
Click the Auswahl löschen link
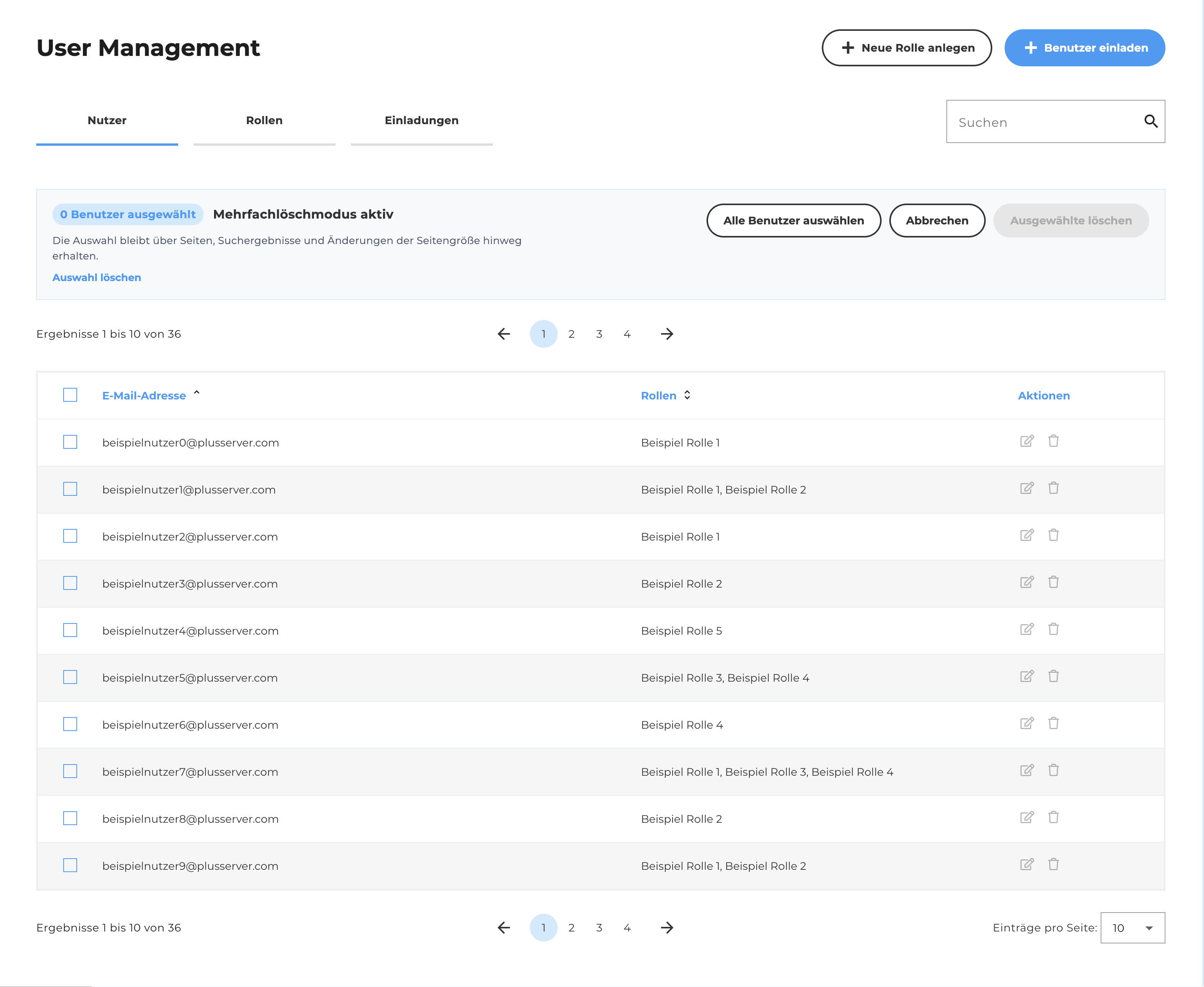pyautogui.click(x=97, y=278)
